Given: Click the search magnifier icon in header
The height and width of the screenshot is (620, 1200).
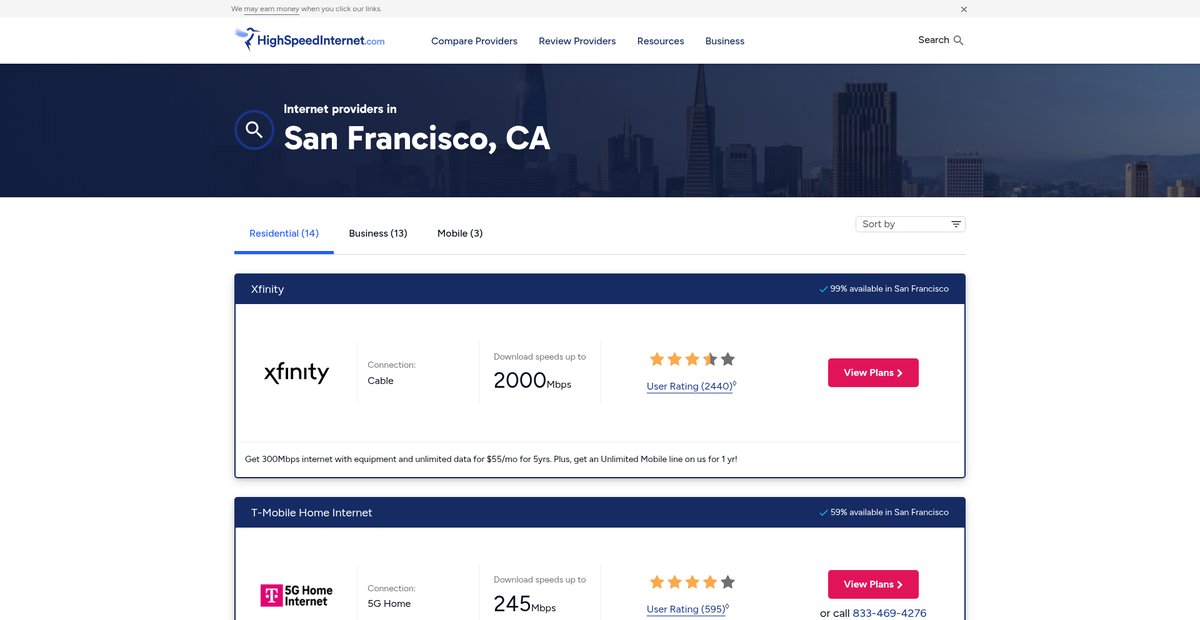Looking at the screenshot, I should (x=959, y=41).
